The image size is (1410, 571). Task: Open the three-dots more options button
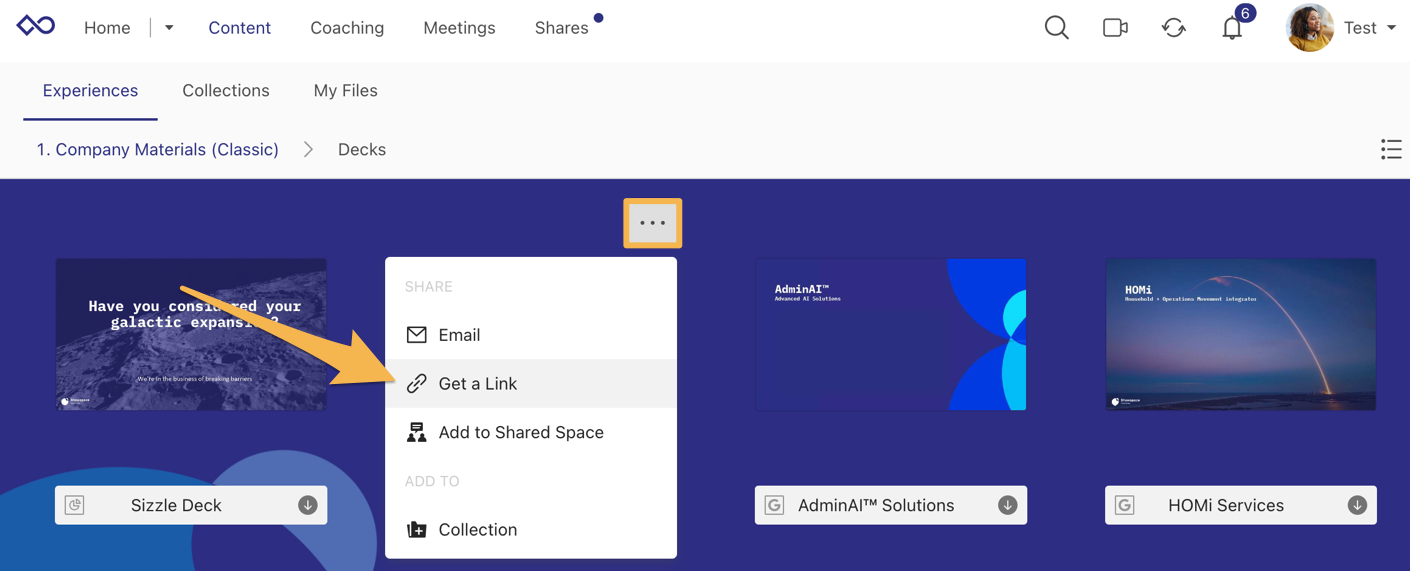pos(653,223)
